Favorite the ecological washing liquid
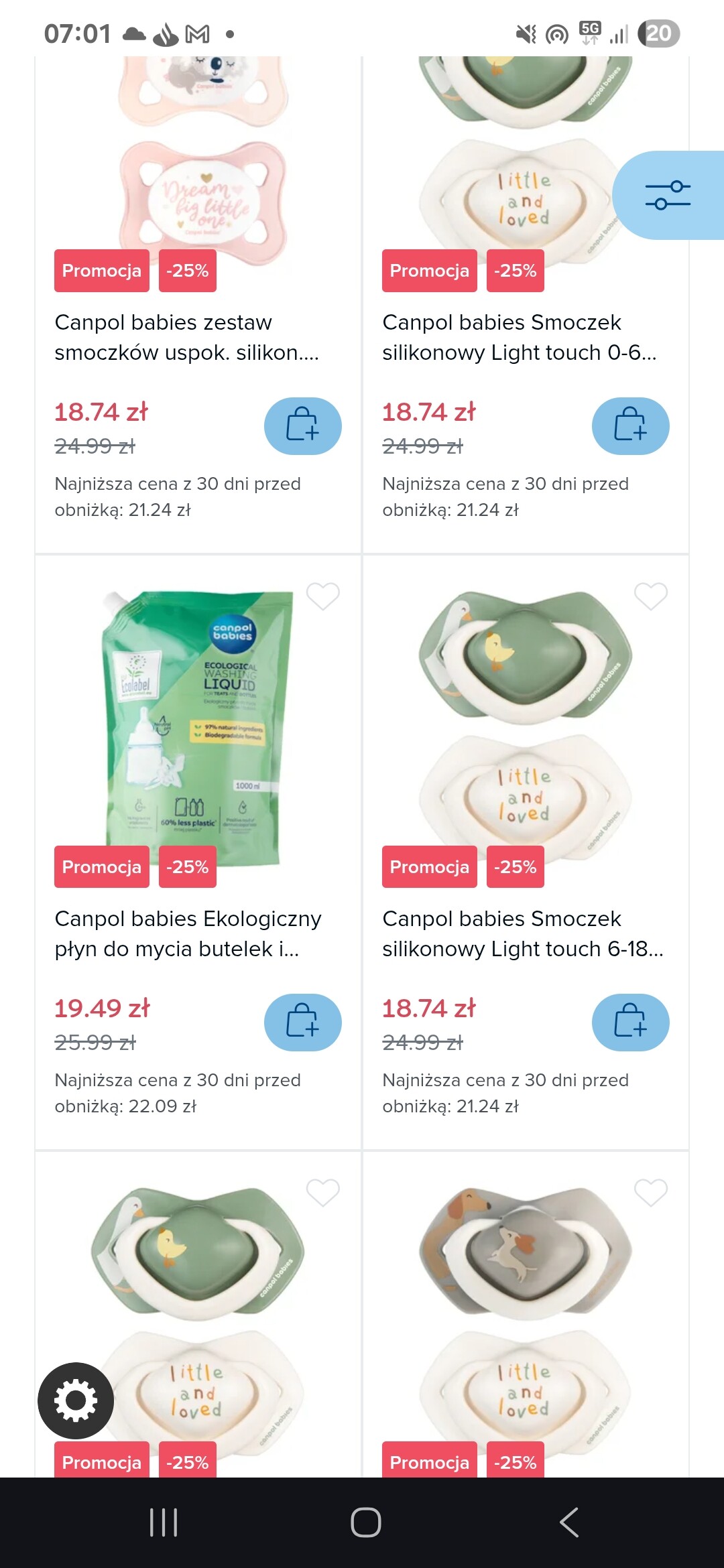Screen dimensions: 724x1568 322,596
